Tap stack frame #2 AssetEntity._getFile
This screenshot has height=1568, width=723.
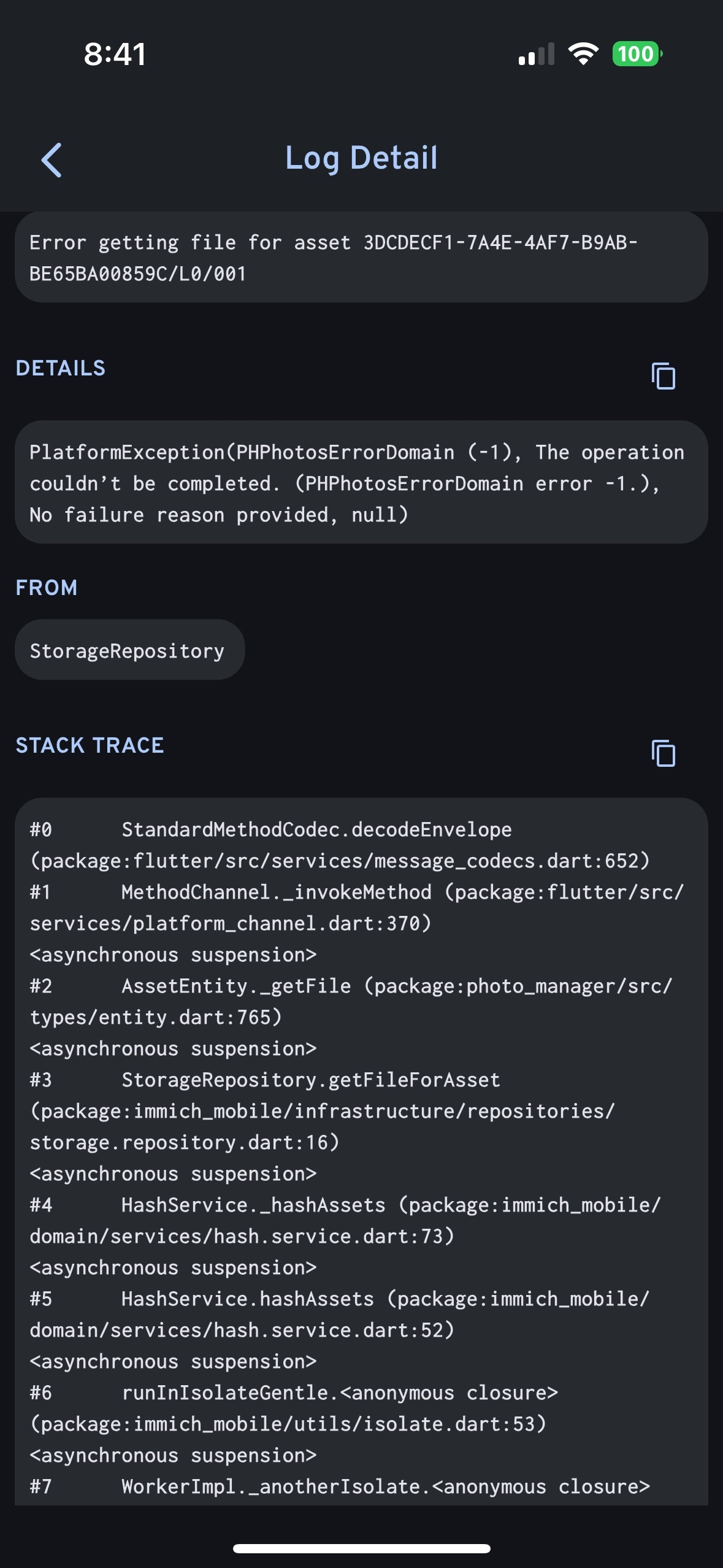click(x=236, y=986)
